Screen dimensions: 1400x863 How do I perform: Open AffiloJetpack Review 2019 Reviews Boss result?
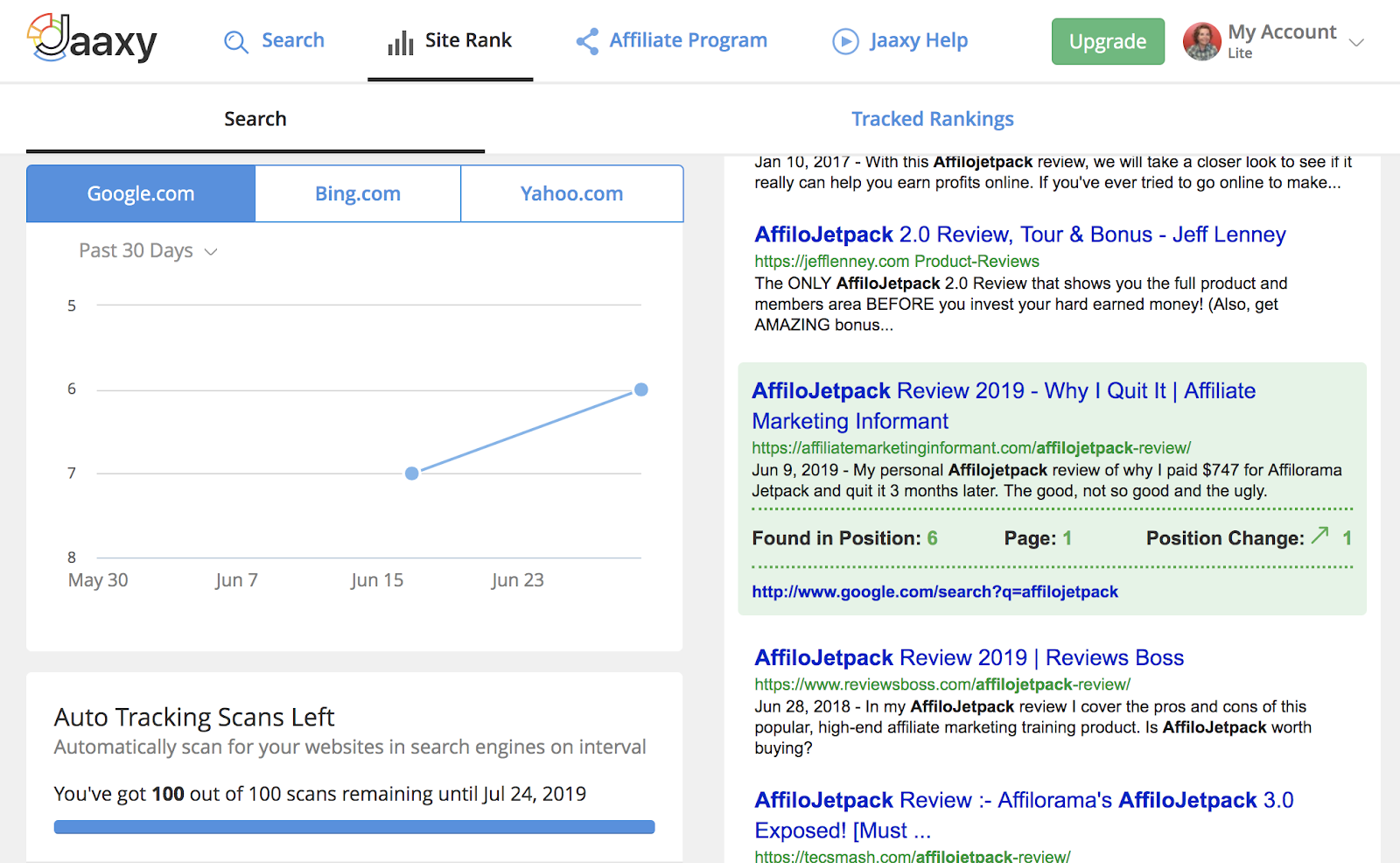[x=969, y=657]
